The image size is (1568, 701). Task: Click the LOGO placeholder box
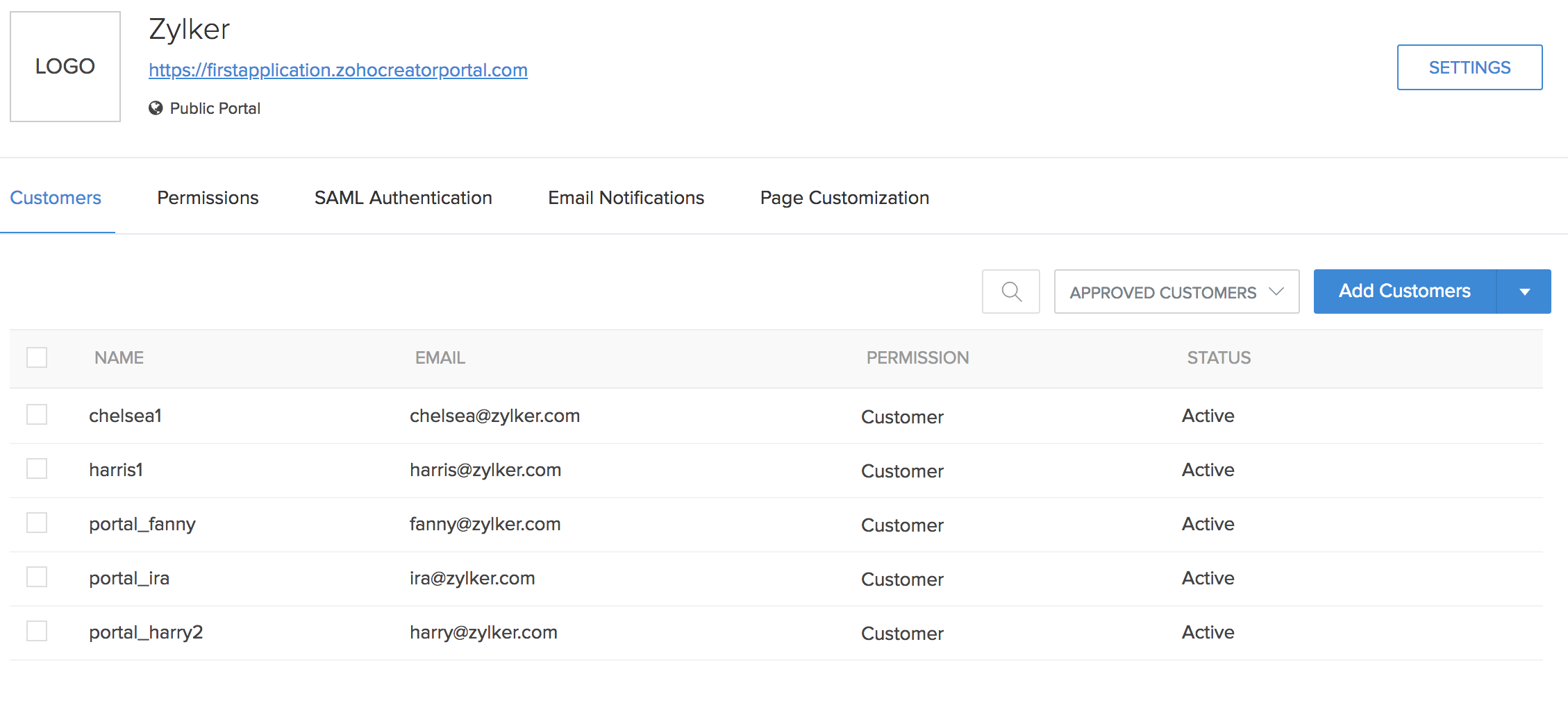click(65, 67)
